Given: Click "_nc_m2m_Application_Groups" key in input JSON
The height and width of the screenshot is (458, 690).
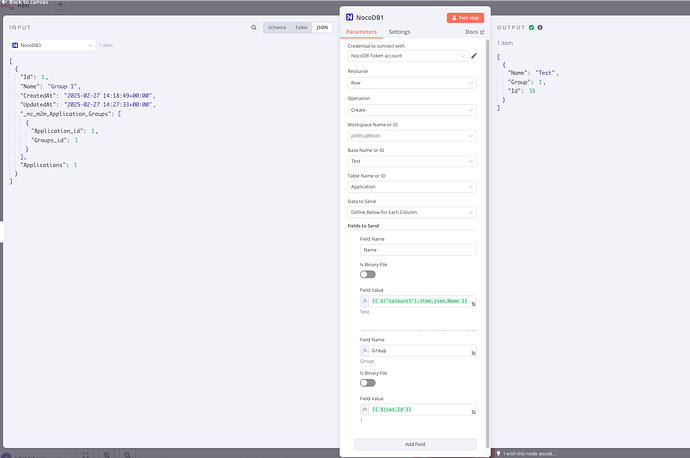Looking at the screenshot, I should 67,114.
